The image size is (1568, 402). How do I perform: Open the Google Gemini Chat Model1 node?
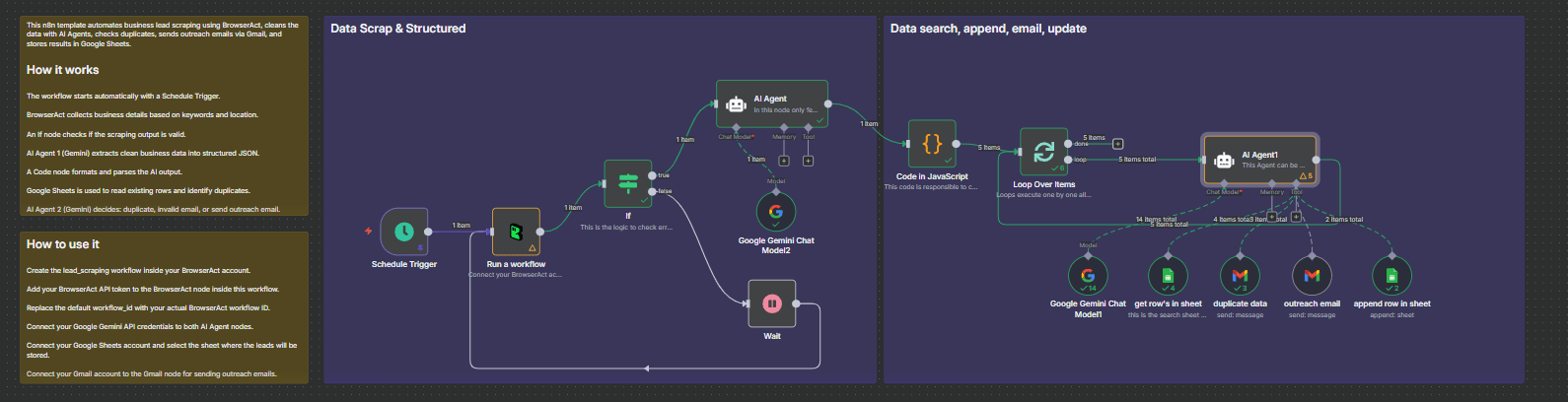[1088, 276]
